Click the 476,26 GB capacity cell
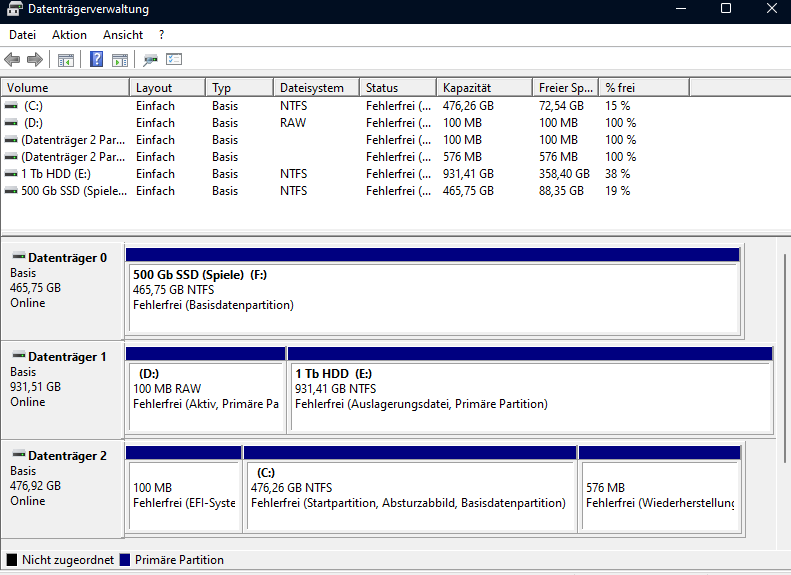This screenshot has width=791, height=575. pos(468,106)
